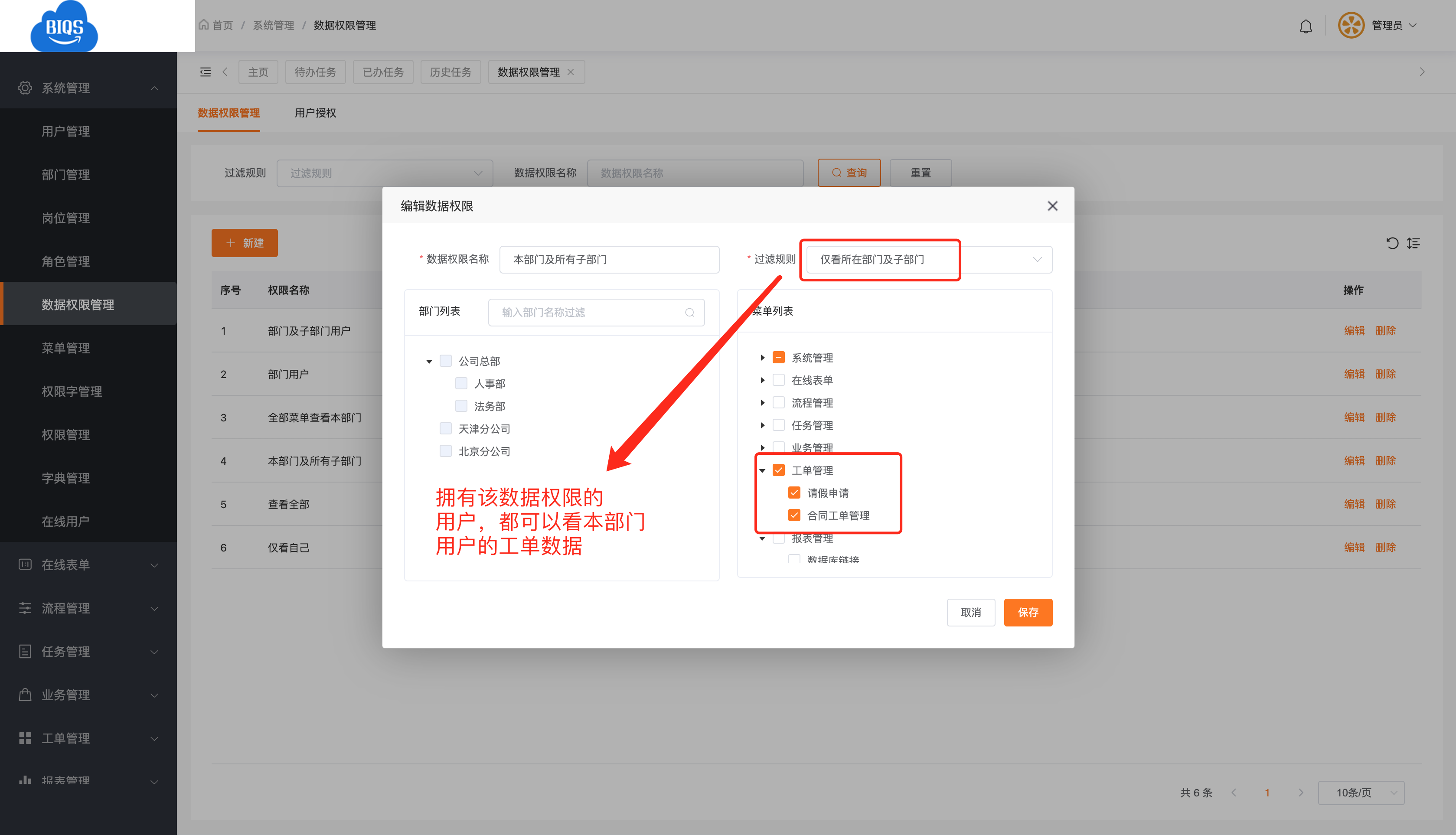
Task: Click the BIQS cloud logo
Action: tap(64, 26)
